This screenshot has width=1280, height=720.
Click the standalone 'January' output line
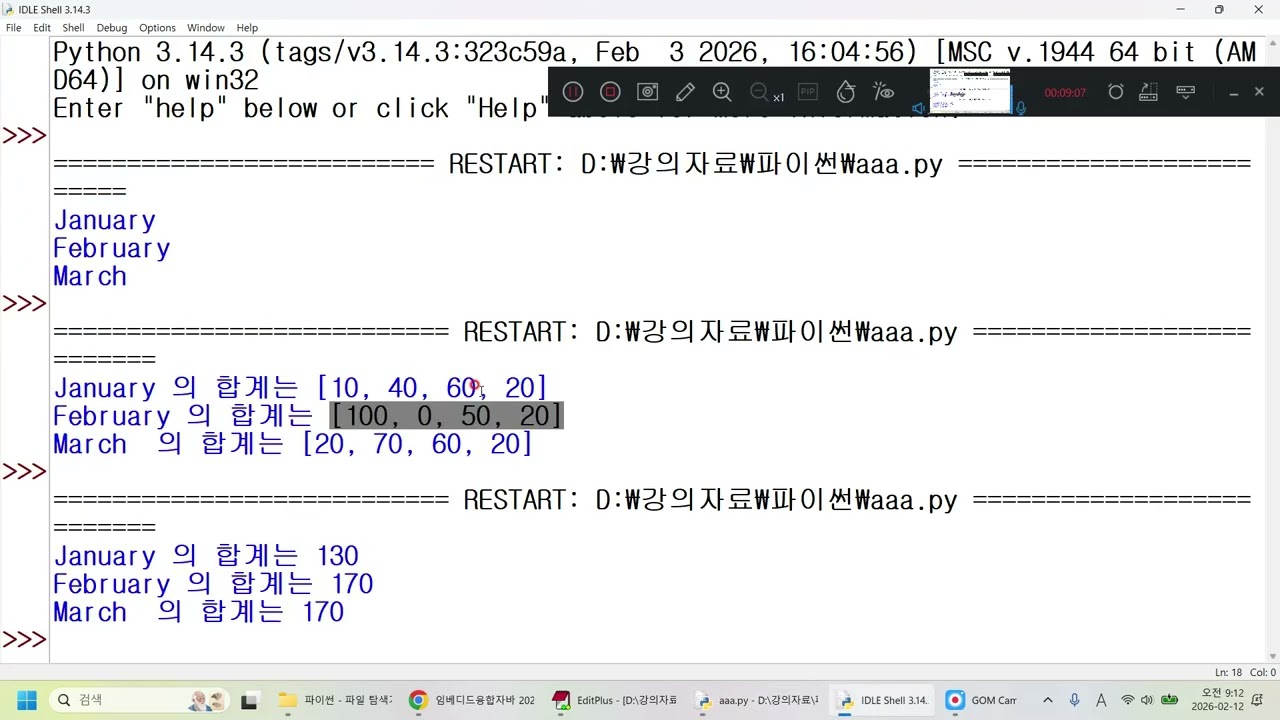pos(105,221)
